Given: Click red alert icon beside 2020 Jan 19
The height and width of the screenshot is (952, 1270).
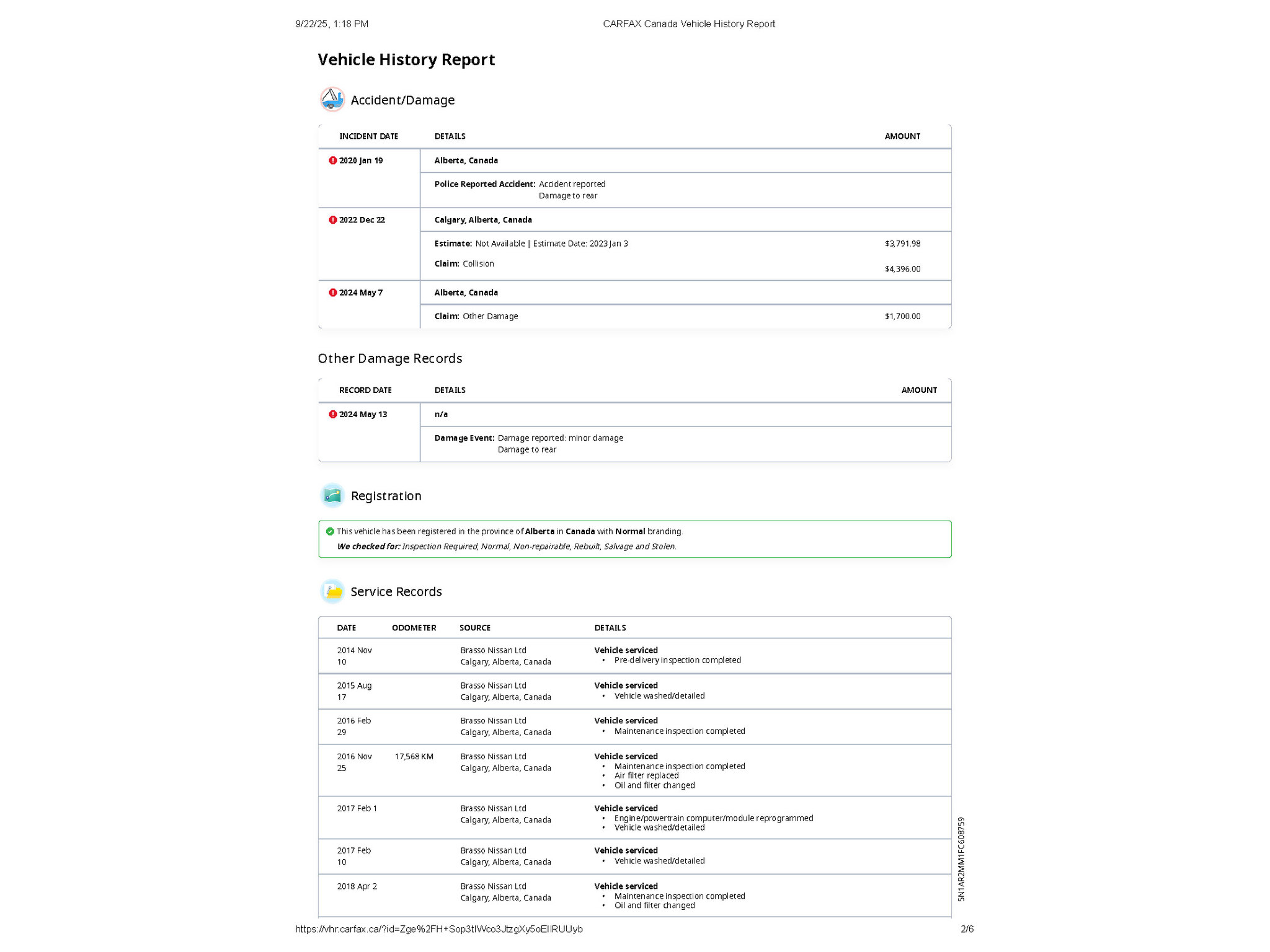Looking at the screenshot, I should [333, 161].
